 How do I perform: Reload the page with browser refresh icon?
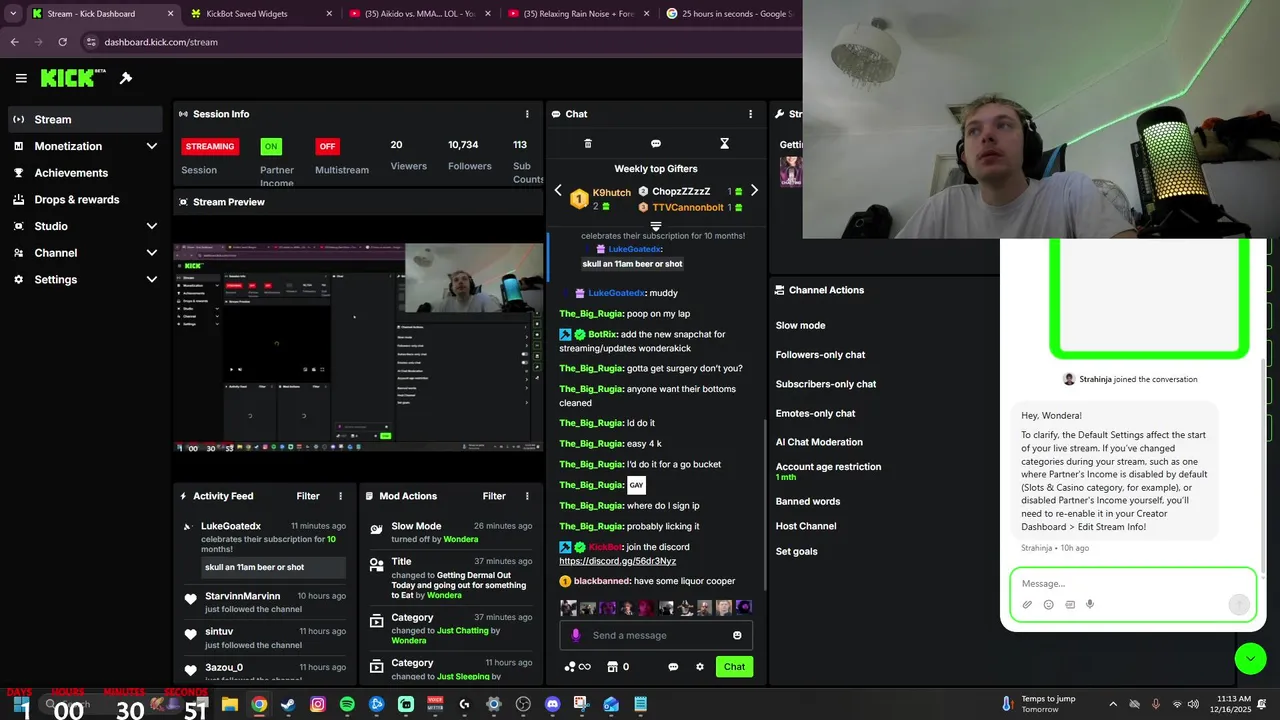tap(63, 42)
